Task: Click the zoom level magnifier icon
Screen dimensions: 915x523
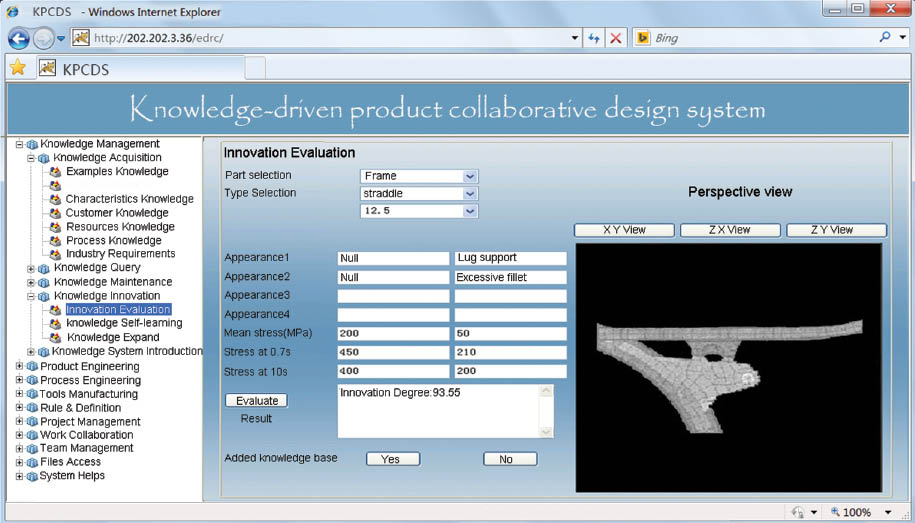Action: point(836,512)
